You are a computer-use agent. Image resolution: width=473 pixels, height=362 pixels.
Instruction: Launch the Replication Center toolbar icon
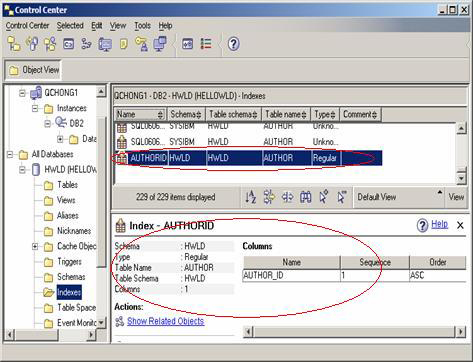click(32, 44)
